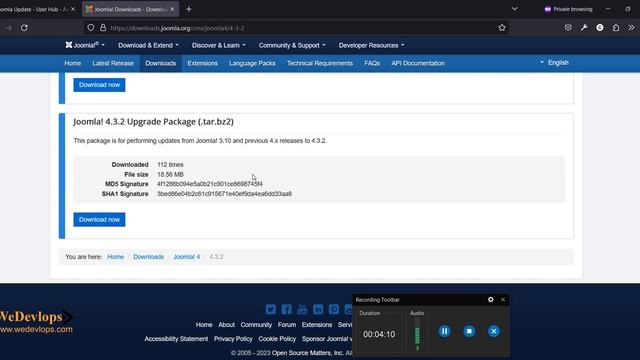Image resolution: width=640 pixels, height=360 pixels.
Task: Expand Discover & Learn menu
Action: click(x=218, y=45)
